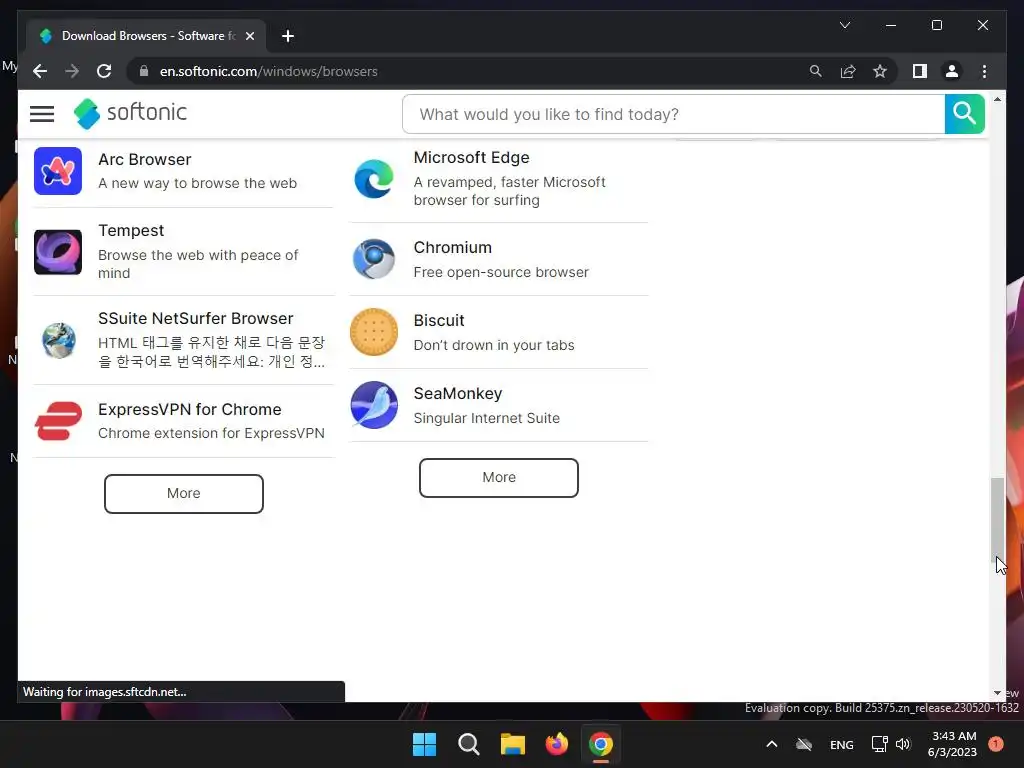Open the Softonic hamburger menu
Image resolution: width=1024 pixels, height=768 pixels.
pos(42,114)
